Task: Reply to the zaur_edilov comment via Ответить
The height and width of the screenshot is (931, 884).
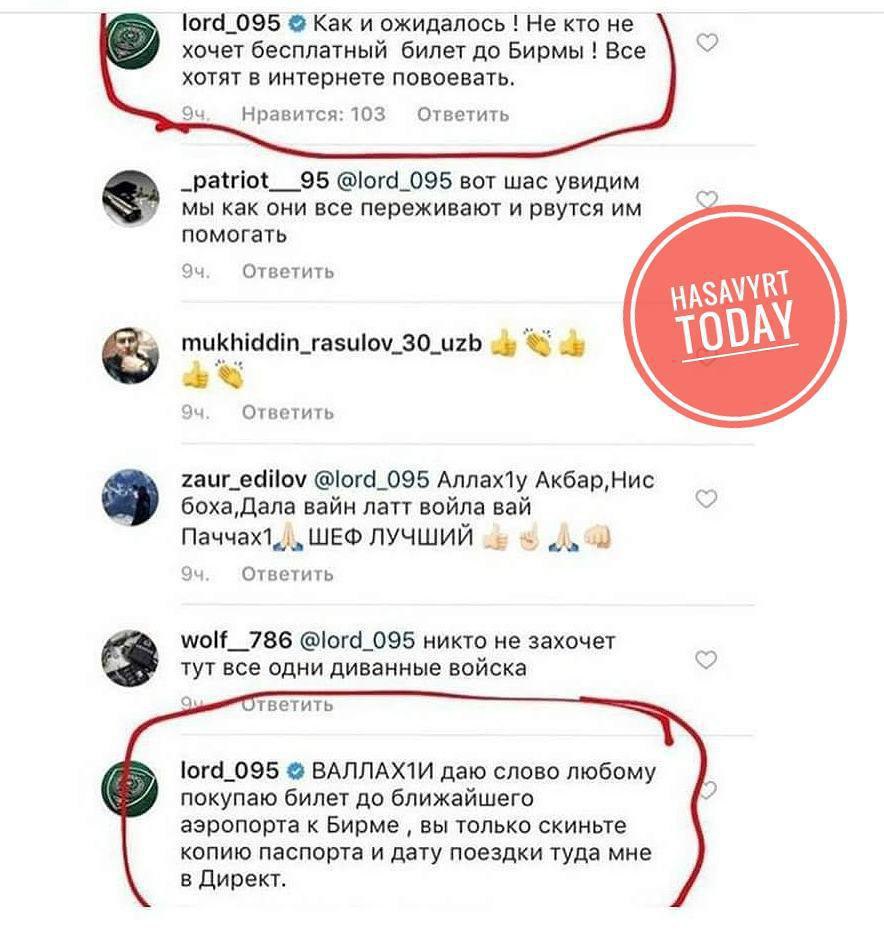Action: tap(287, 574)
